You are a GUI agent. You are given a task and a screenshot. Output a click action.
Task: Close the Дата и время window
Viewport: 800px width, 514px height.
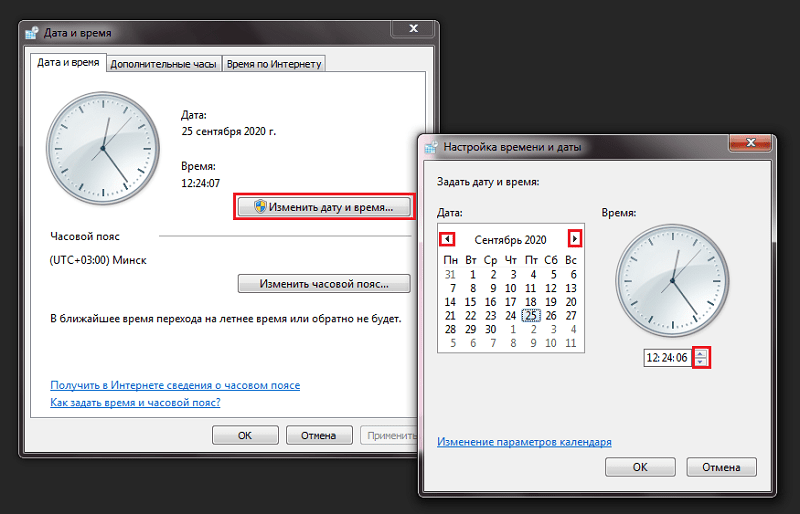[413, 29]
